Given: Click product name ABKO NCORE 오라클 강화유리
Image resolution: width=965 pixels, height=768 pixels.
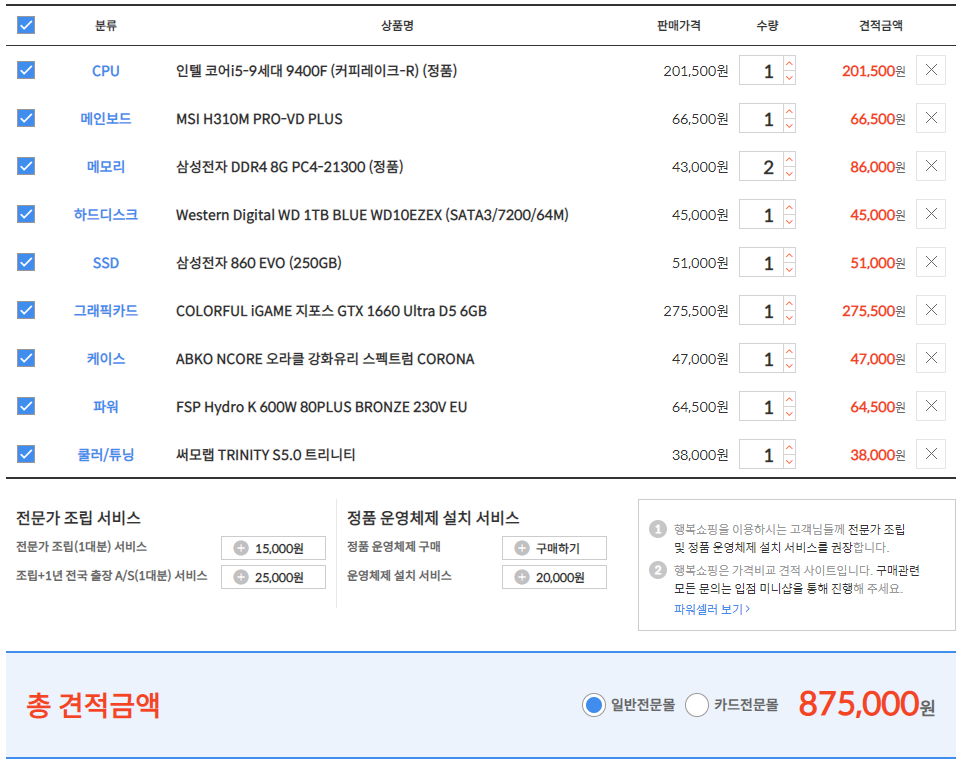Looking at the screenshot, I should point(325,359).
